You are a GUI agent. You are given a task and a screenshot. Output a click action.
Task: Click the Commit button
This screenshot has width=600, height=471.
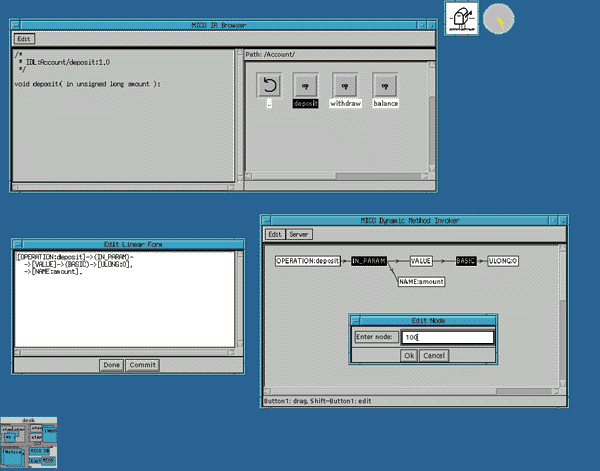(x=142, y=365)
